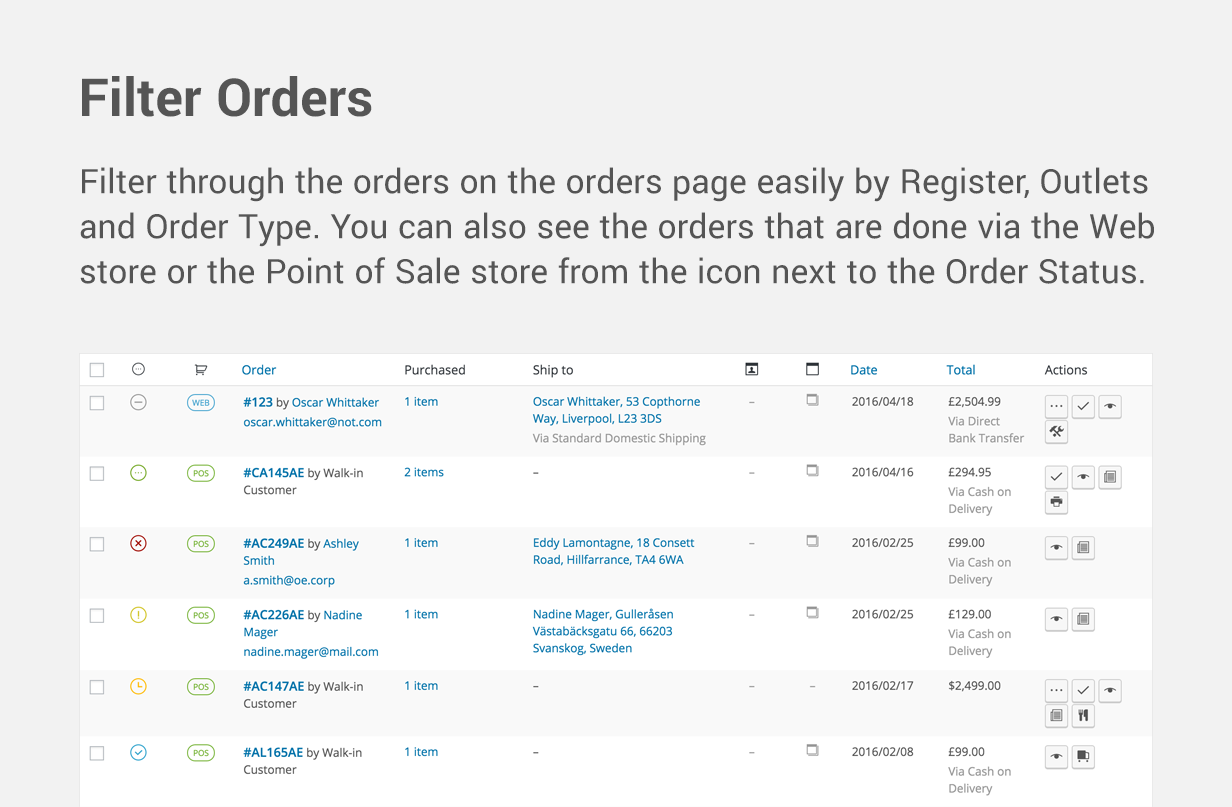The height and width of the screenshot is (807, 1232).
Task: Click the WEB badge on order #123
Action: [x=201, y=403]
